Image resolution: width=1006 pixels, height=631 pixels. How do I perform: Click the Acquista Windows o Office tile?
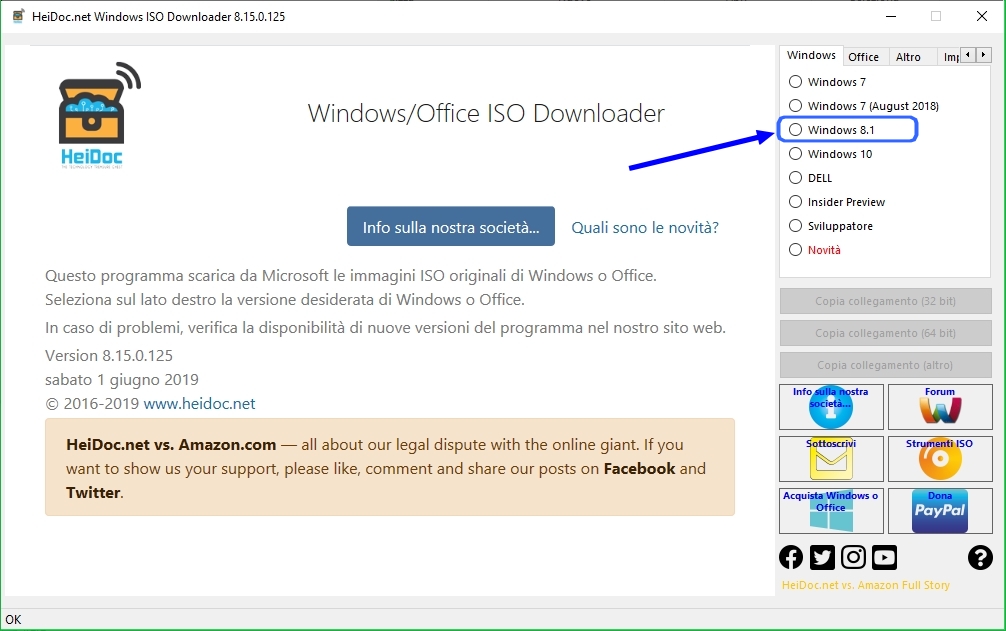[831, 511]
